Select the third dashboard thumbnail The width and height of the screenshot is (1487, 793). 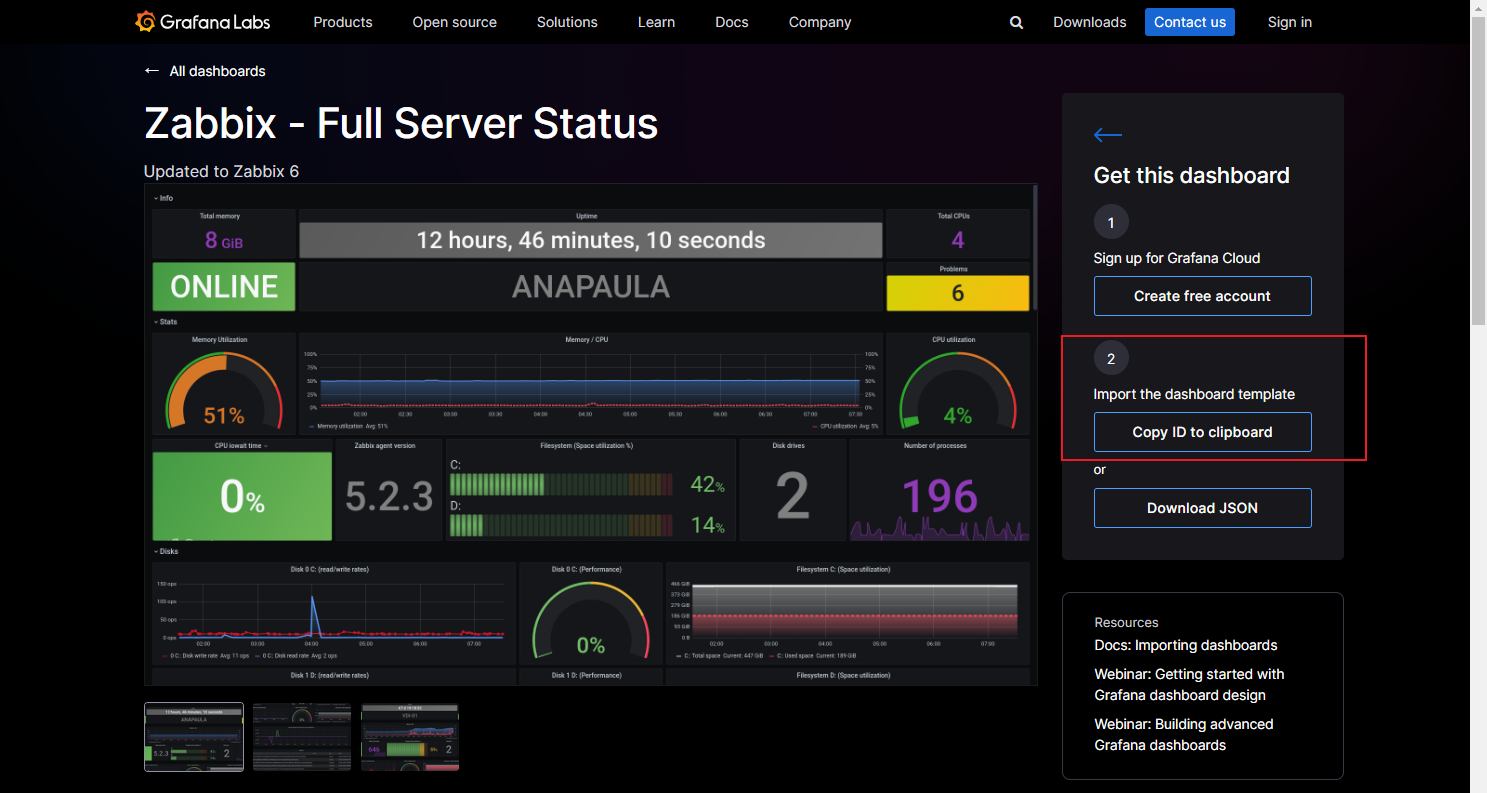pyautogui.click(x=410, y=737)
